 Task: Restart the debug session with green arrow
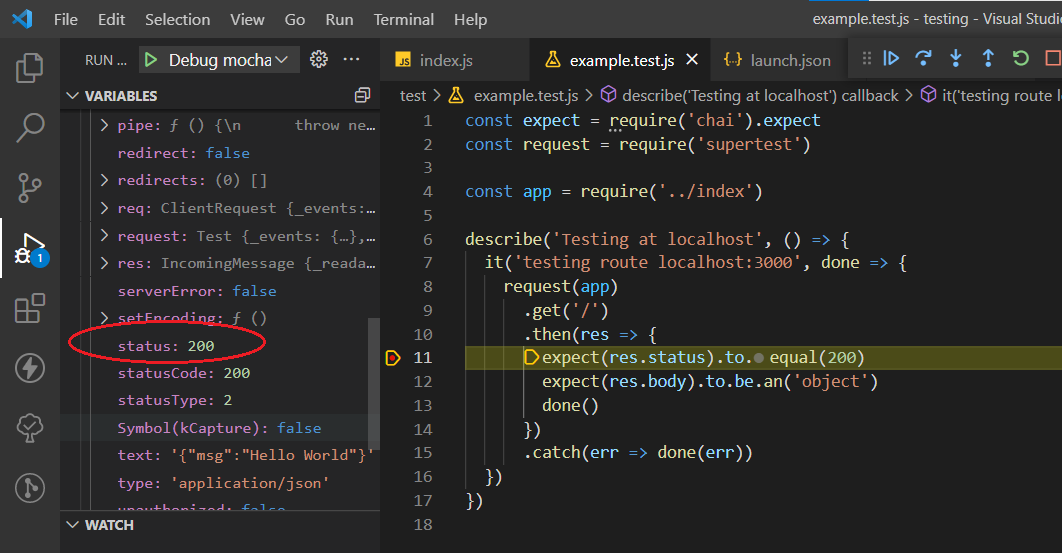pyautogui.click(x=1021, y=59)
